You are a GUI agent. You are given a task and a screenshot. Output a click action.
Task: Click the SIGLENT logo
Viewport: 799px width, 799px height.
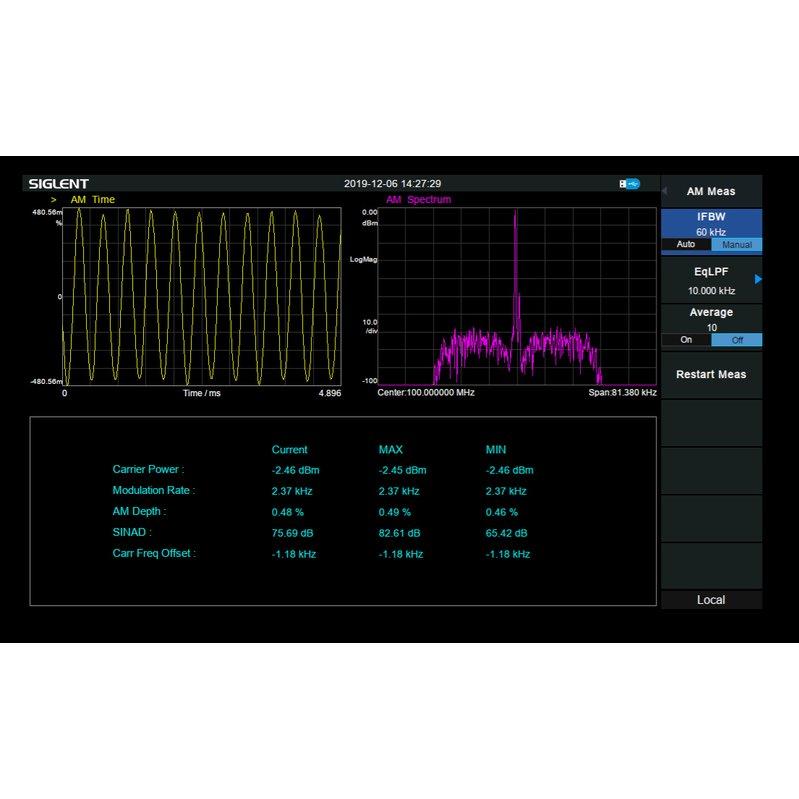[58, 184]
